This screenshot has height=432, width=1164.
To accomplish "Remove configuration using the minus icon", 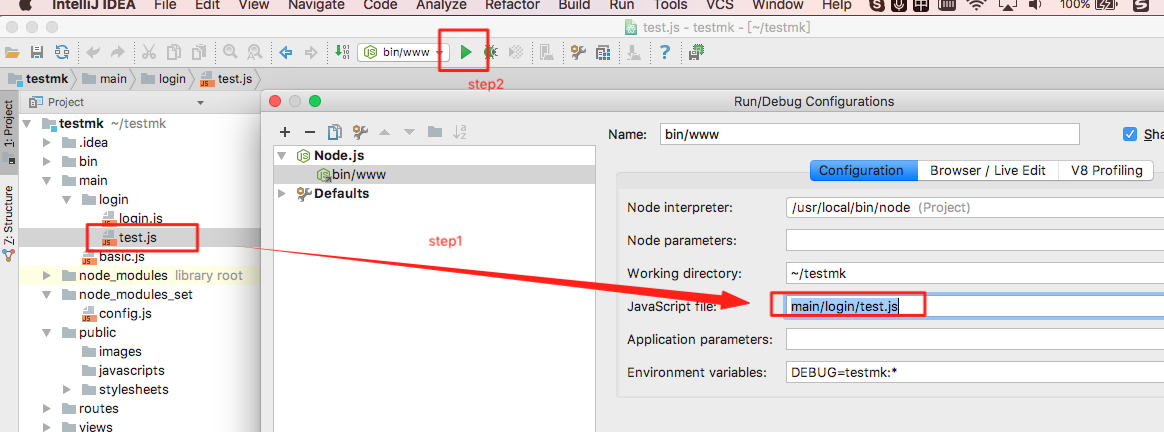I will point(310,132).
